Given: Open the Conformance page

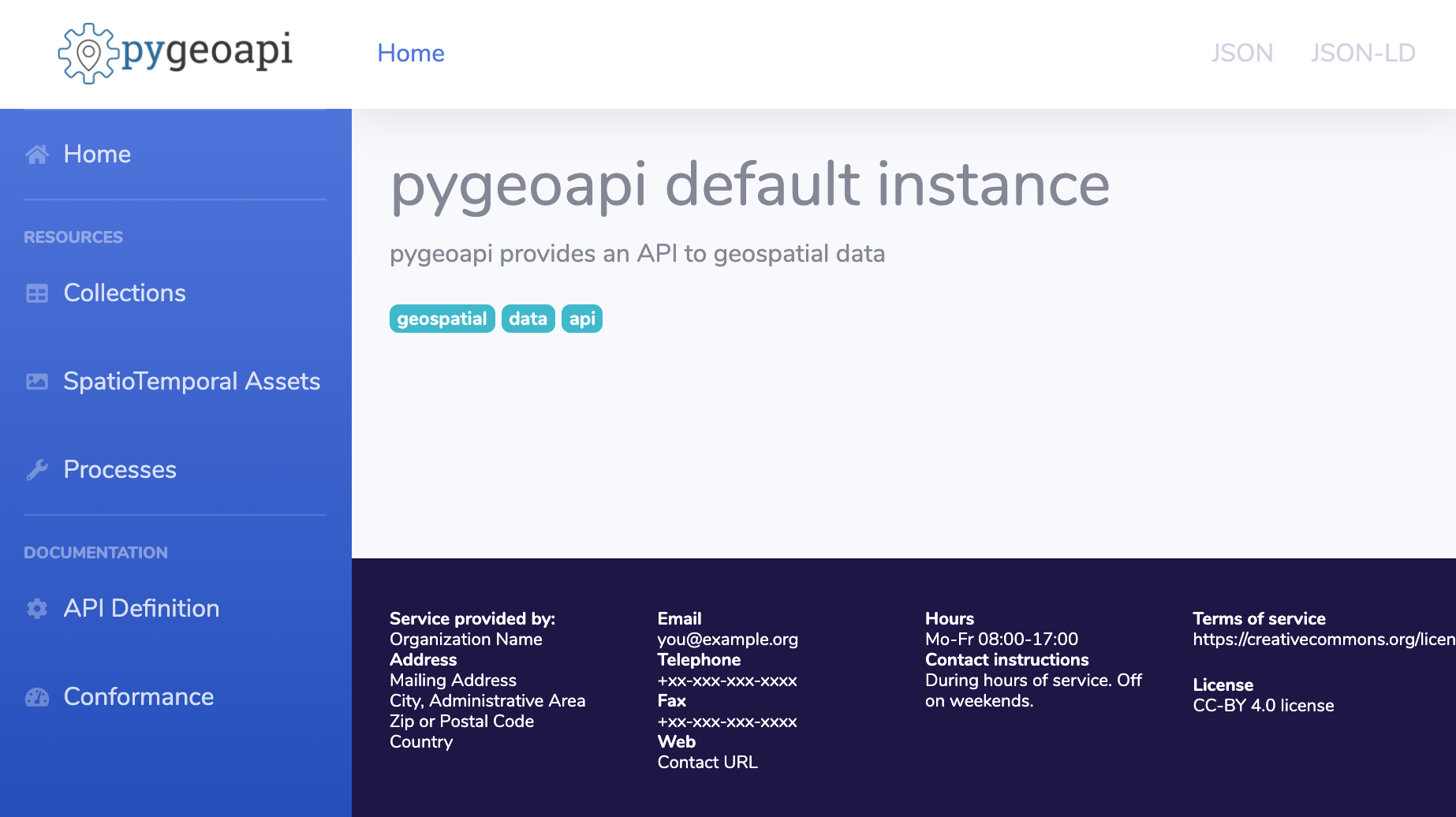Looking at the screenshot, I should pyautogui.click(x=139, y=696).
